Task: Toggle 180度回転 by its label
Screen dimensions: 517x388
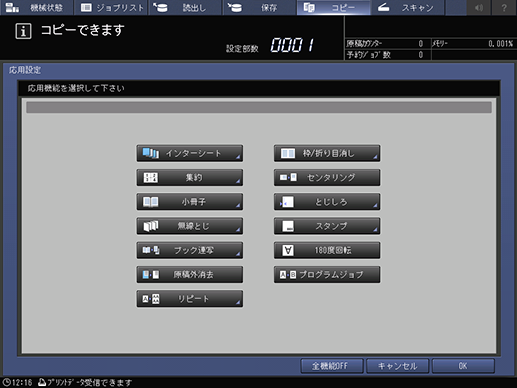Action: pos(333,250)
